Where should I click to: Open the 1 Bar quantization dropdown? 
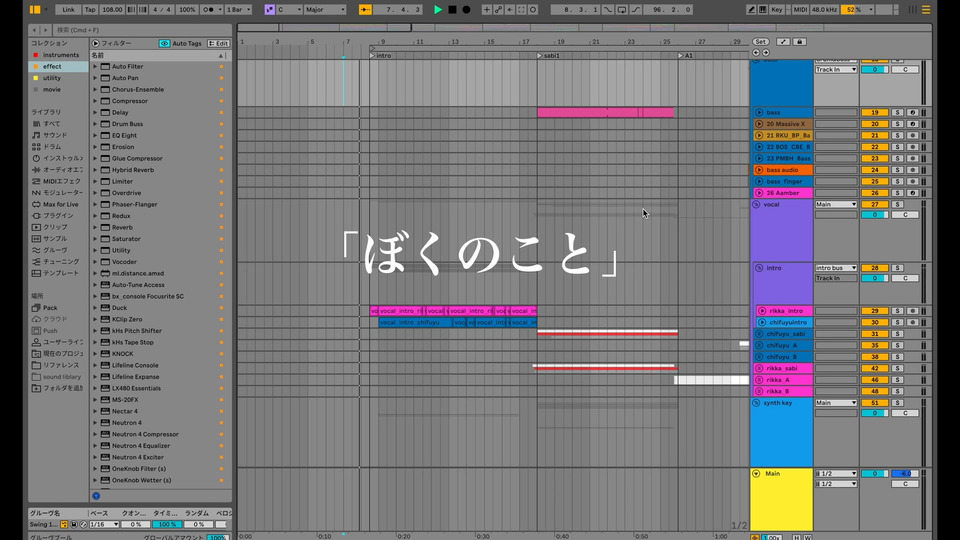[x=239, y=9]
